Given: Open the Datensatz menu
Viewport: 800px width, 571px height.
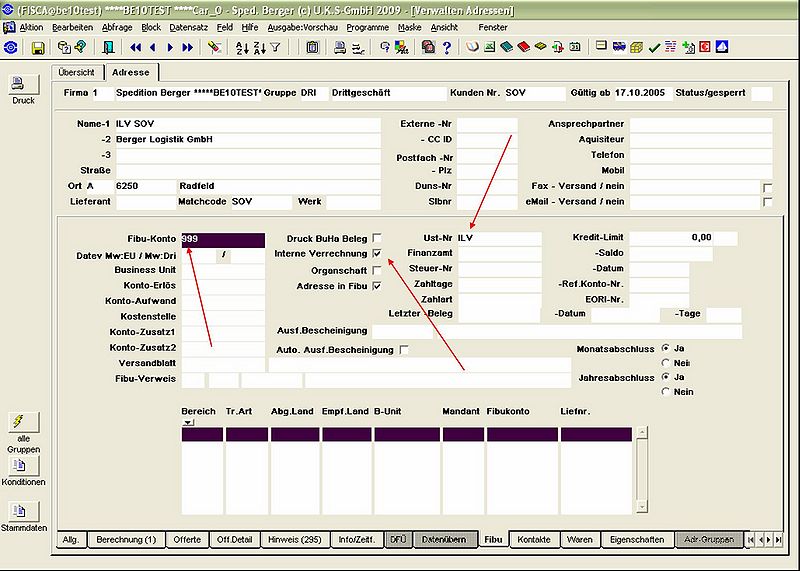Looking at the screenshot, I should click(188, 28).
